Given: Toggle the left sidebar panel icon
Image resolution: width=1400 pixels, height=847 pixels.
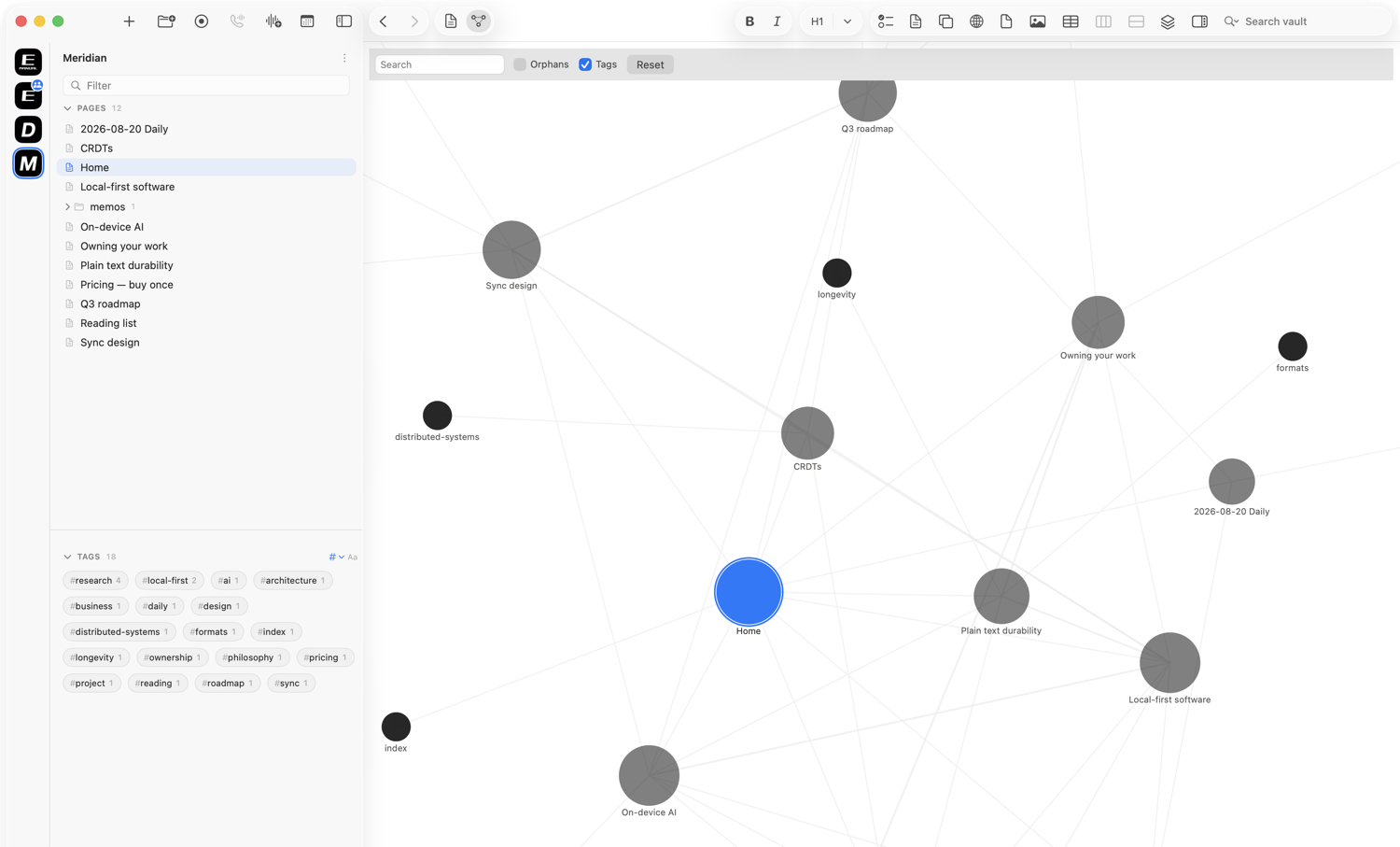Looking at the screenshot, I should coord(343,21).
